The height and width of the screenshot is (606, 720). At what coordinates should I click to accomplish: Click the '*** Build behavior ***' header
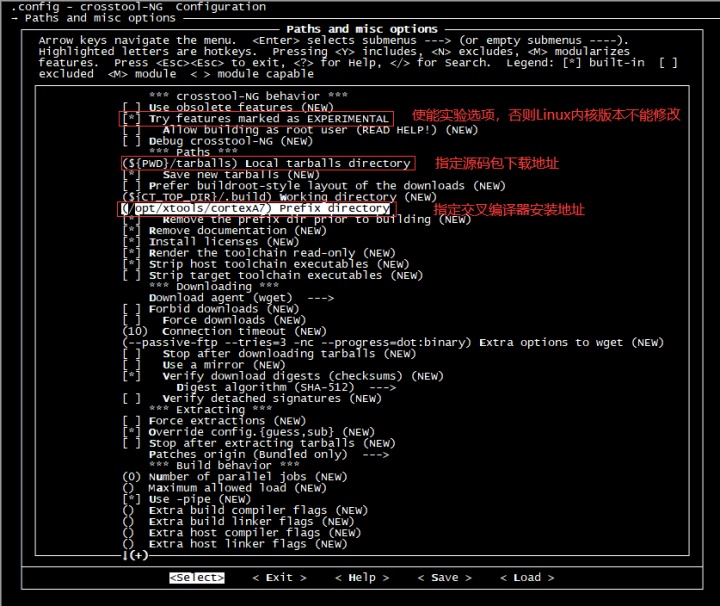(x=225, y=466)
